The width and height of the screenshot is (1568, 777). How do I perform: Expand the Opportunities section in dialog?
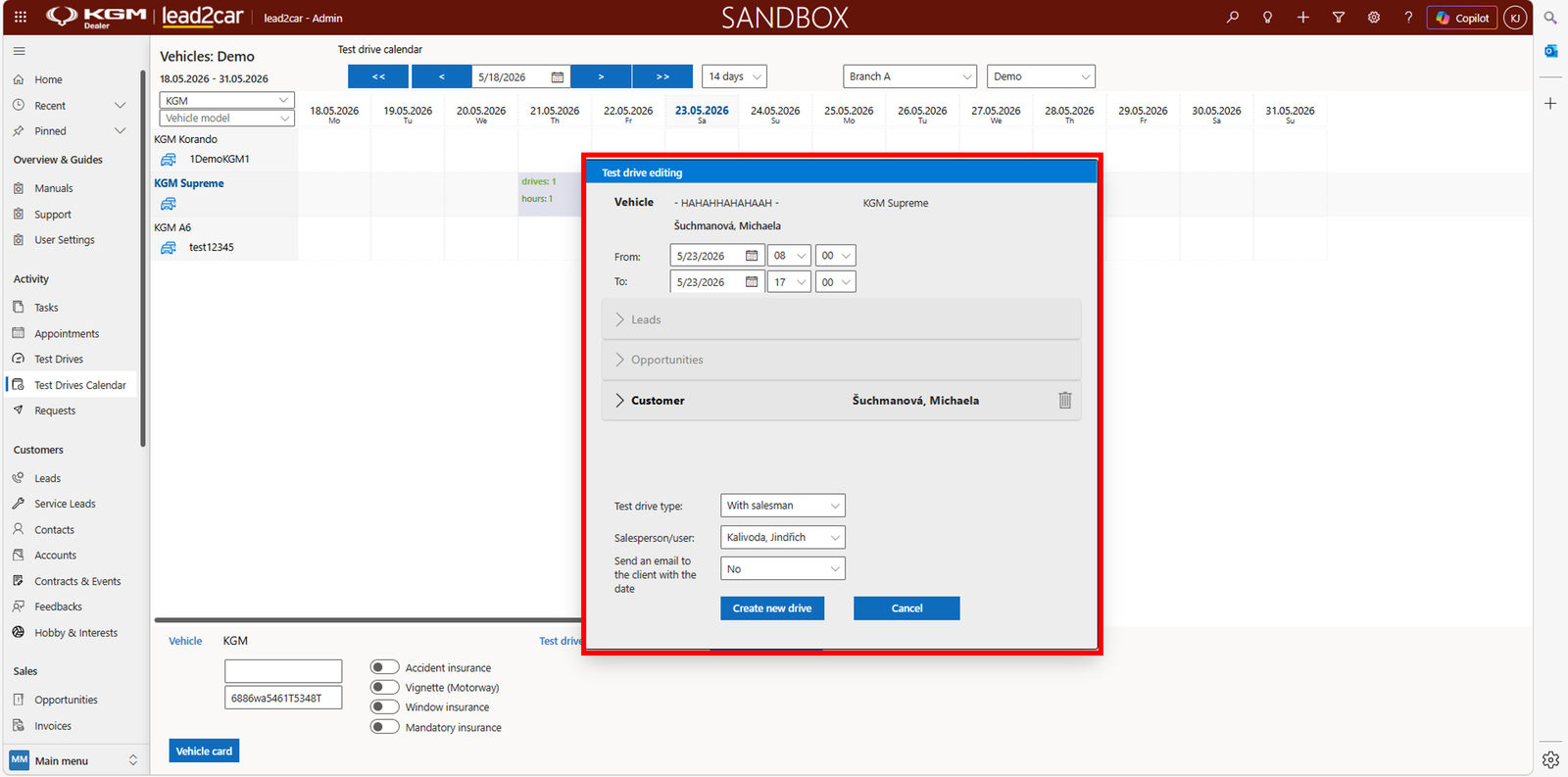pos(842,360)
